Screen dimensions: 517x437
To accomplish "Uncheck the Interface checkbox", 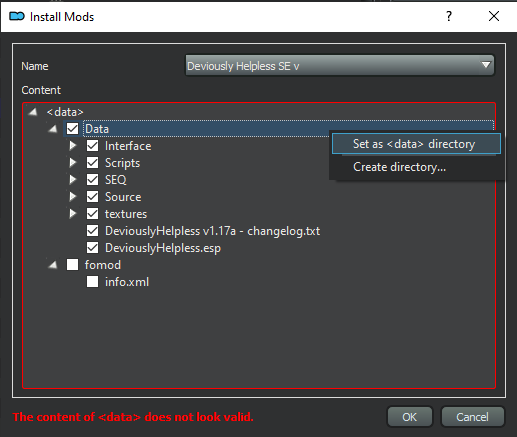I will coord(92,146).
